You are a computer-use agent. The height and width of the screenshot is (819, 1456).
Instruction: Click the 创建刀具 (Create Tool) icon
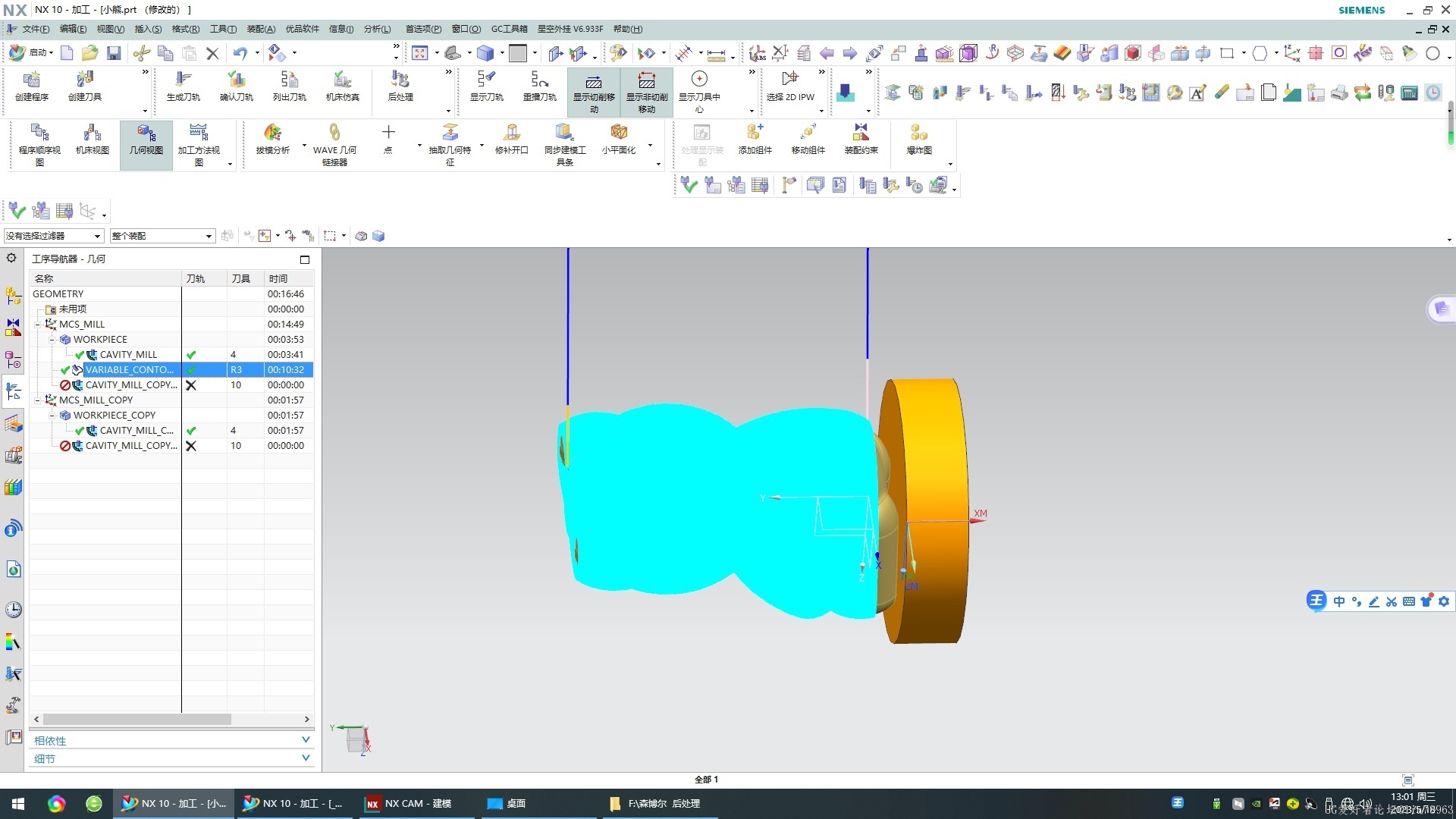coord(85,85)
